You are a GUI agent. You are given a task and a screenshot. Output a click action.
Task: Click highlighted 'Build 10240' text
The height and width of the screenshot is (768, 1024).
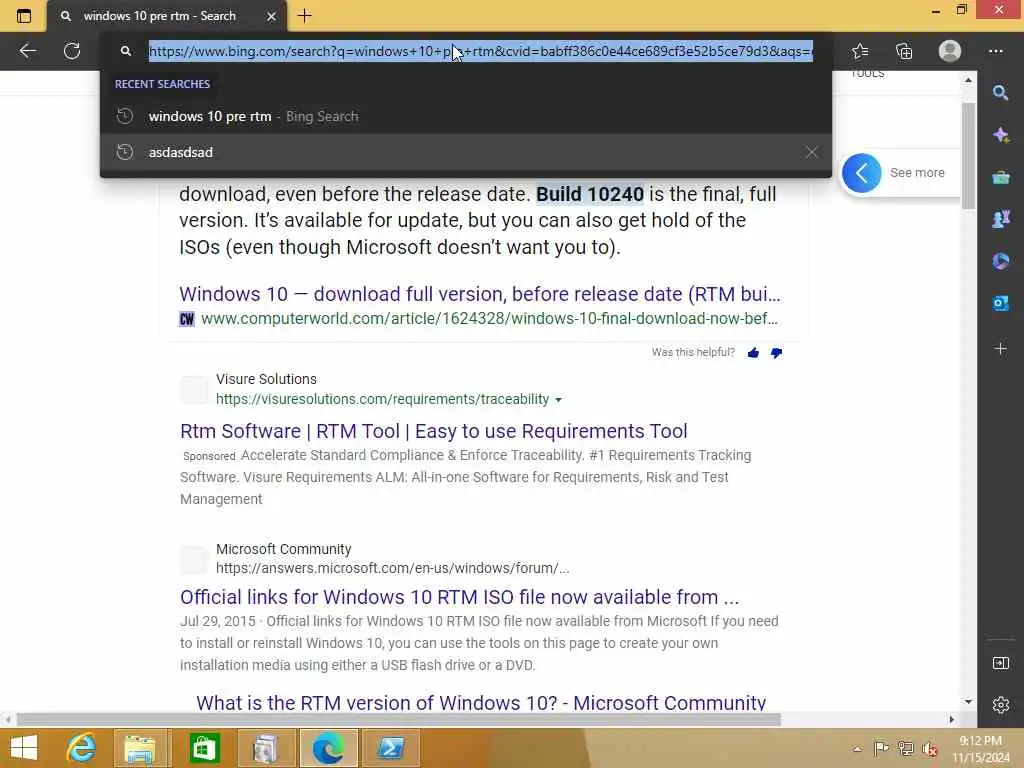[590, 194]
